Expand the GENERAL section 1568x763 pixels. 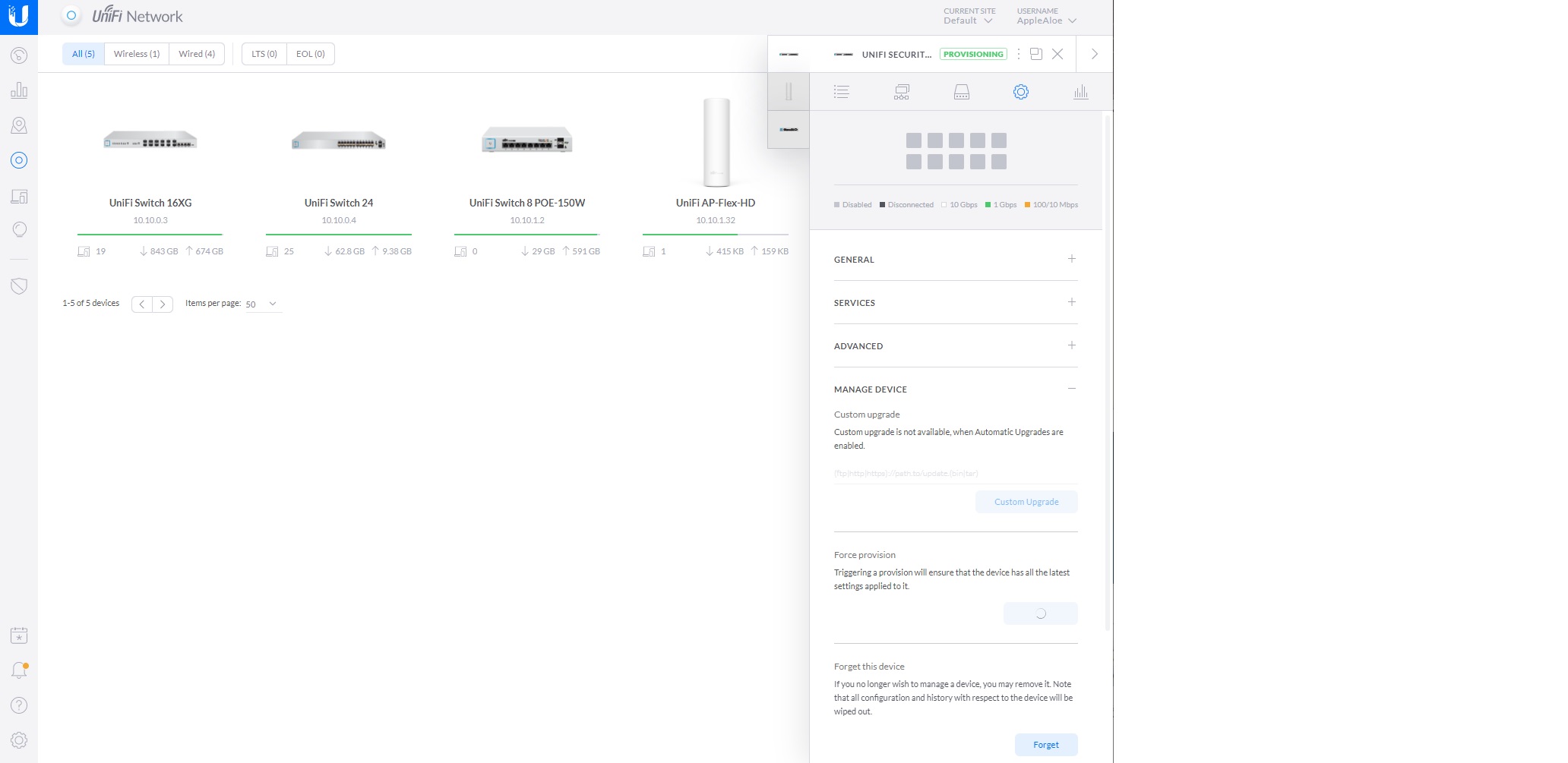[x=956, y=260]
